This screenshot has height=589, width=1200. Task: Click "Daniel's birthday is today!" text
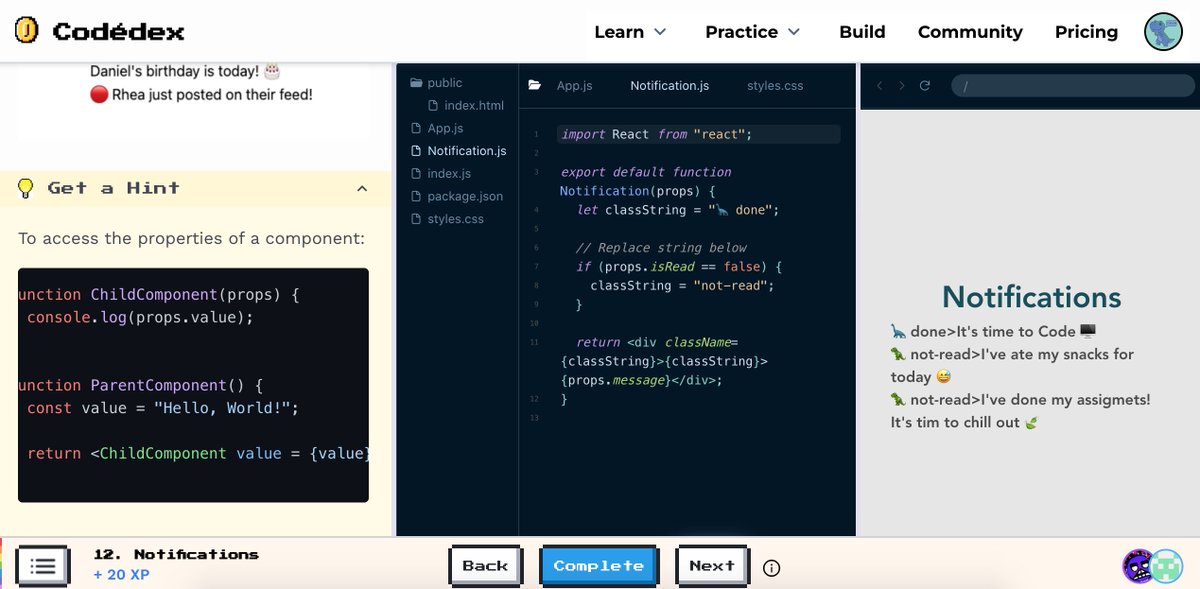[x=186, y=72]
